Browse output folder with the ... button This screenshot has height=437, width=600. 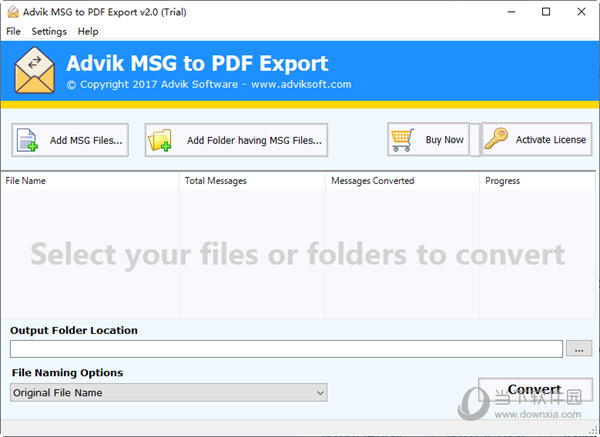pyautogui.click(x=579, y=349)
